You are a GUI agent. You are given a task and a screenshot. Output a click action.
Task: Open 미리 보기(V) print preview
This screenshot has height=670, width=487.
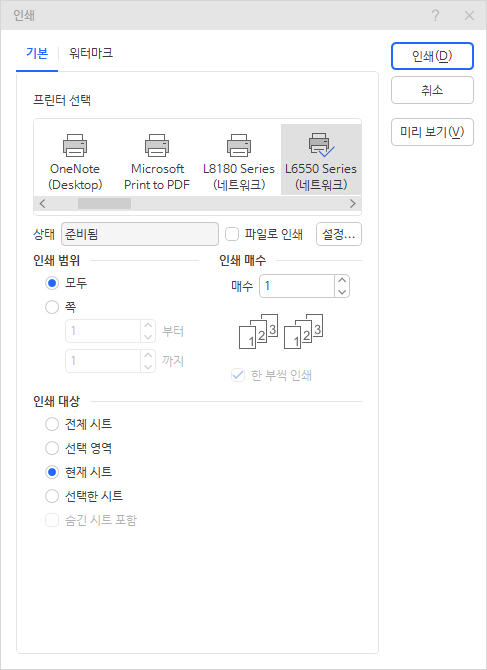pyautogui.click(x=432, y=132)
